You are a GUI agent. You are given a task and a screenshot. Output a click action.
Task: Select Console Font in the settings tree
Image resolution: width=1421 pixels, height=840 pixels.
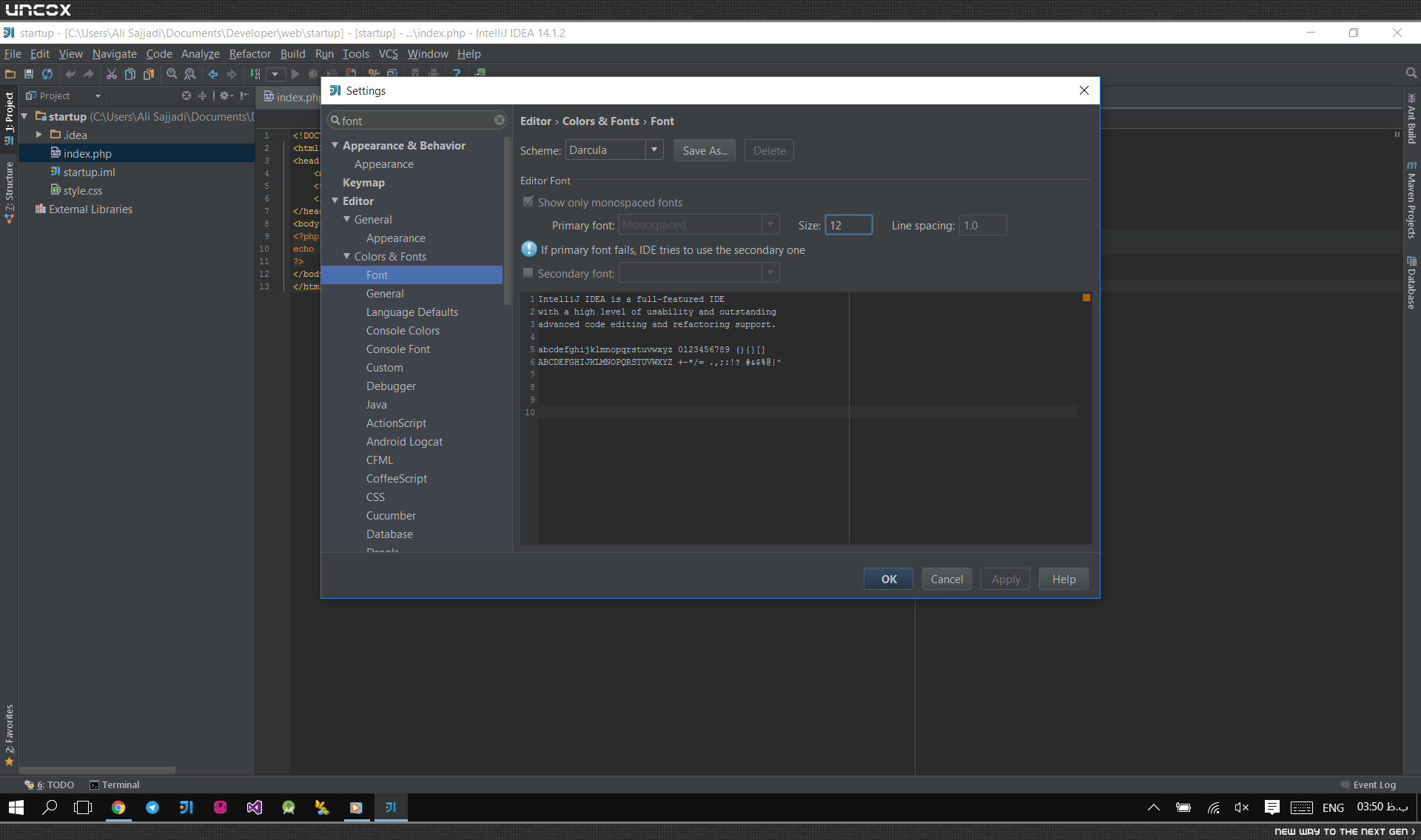tap(398, 349)
